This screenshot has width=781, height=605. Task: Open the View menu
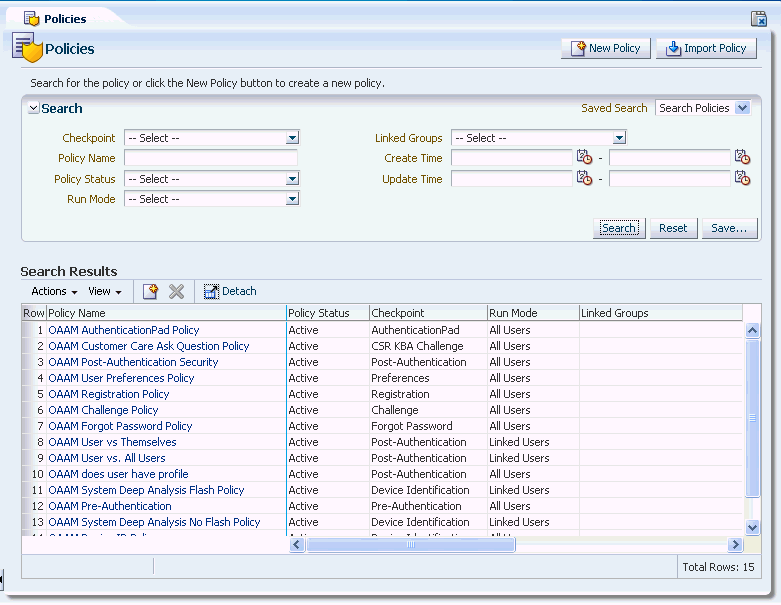(104, 291)
